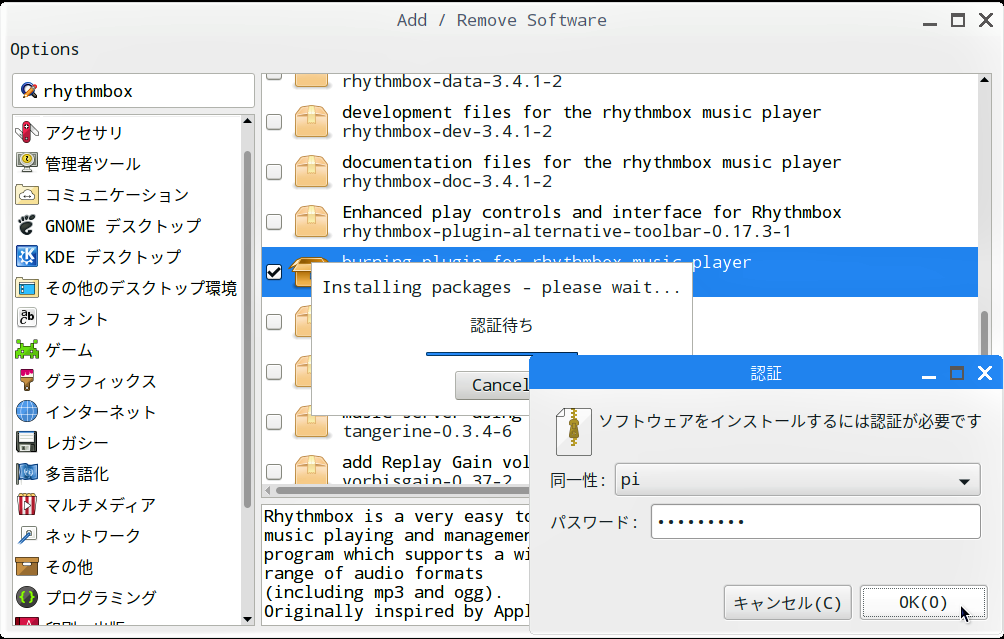The image size is (1004, 639).
Task: Click category list scroll down arrow
Action: click(x=248, y=619)
